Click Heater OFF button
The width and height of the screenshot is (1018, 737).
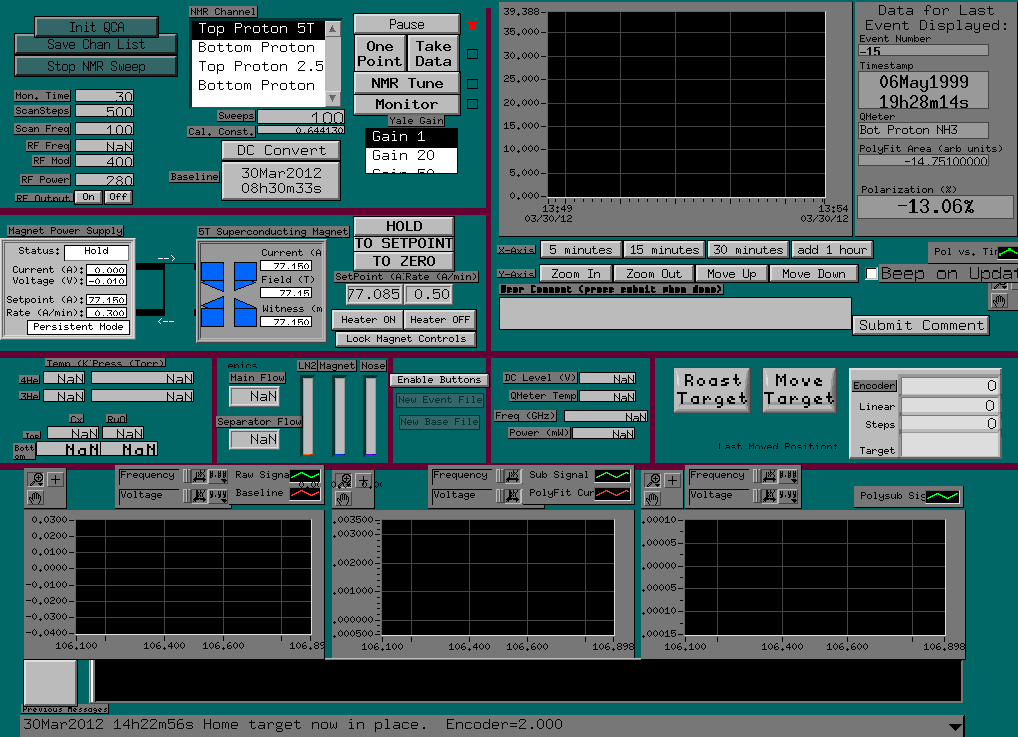pyautogui.click(x=440, y=319)
